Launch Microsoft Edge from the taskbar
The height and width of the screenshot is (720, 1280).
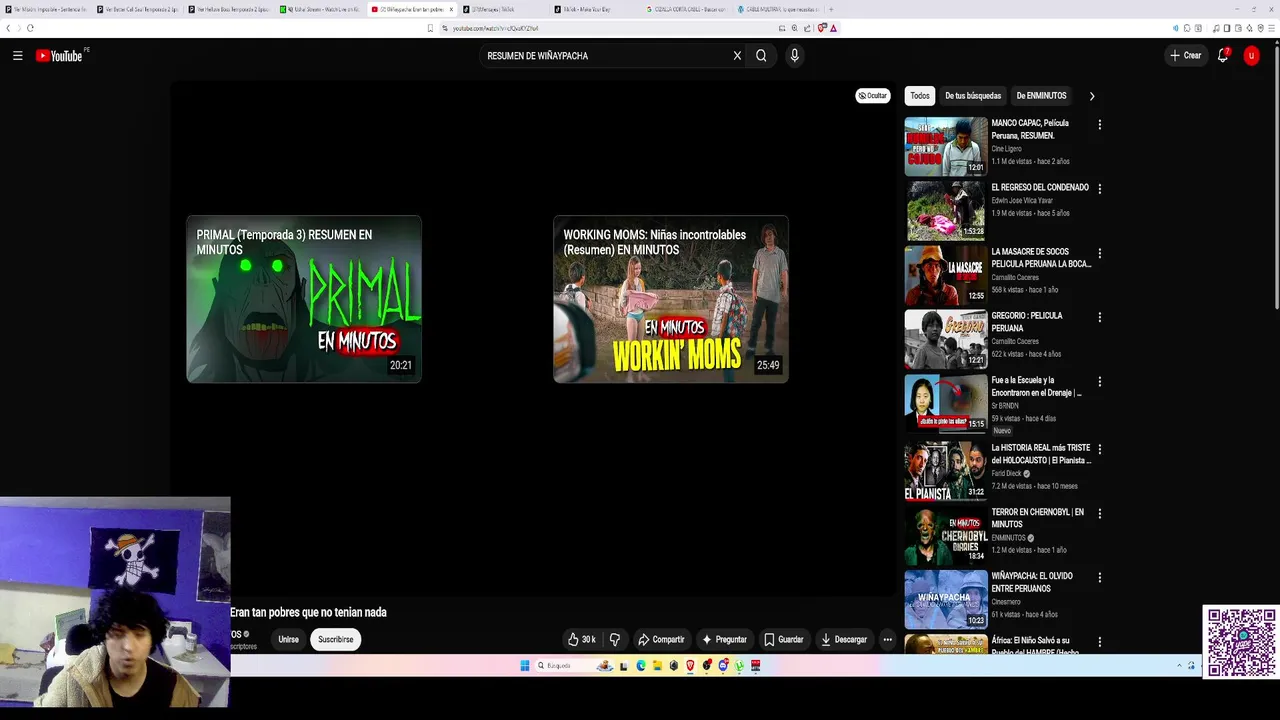click(641, 666)
